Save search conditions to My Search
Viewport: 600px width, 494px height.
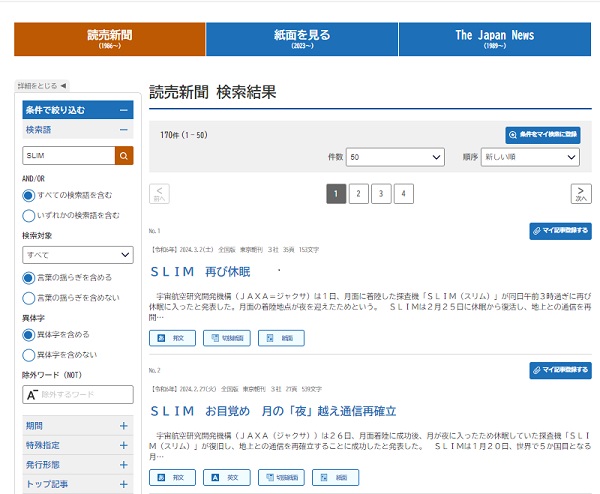[541, 134]
